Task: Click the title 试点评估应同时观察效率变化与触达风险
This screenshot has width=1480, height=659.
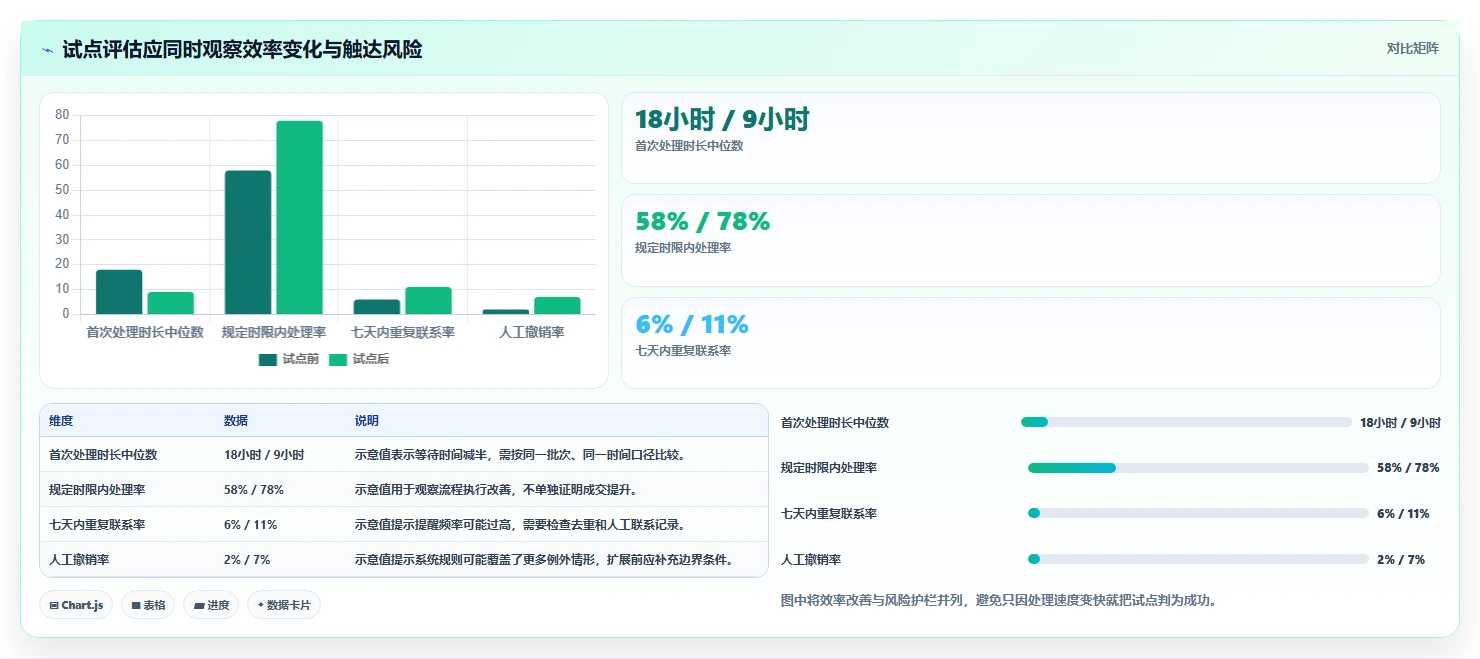Action: (242, 50)
